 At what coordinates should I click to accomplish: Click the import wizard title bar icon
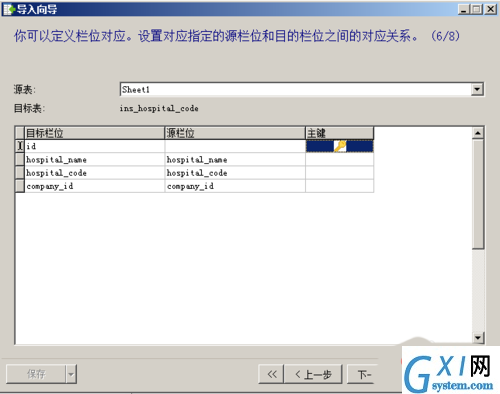[9, 9]
